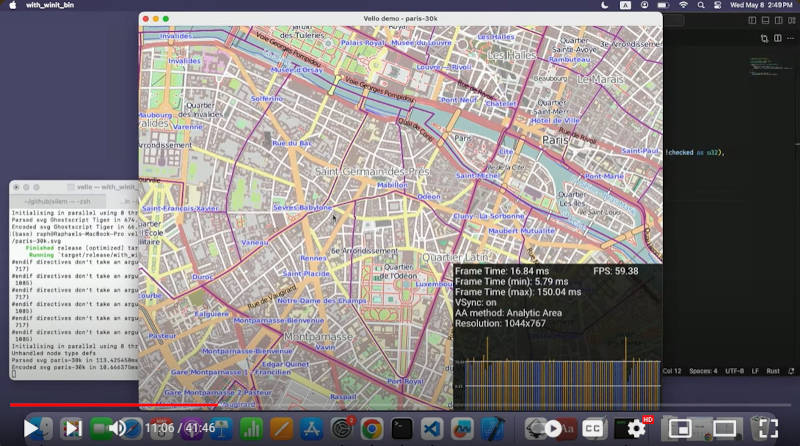Screen dimensions: 800x446
Task: Open Focus moon icon in menu bar
Action: [x=605, y=5]
